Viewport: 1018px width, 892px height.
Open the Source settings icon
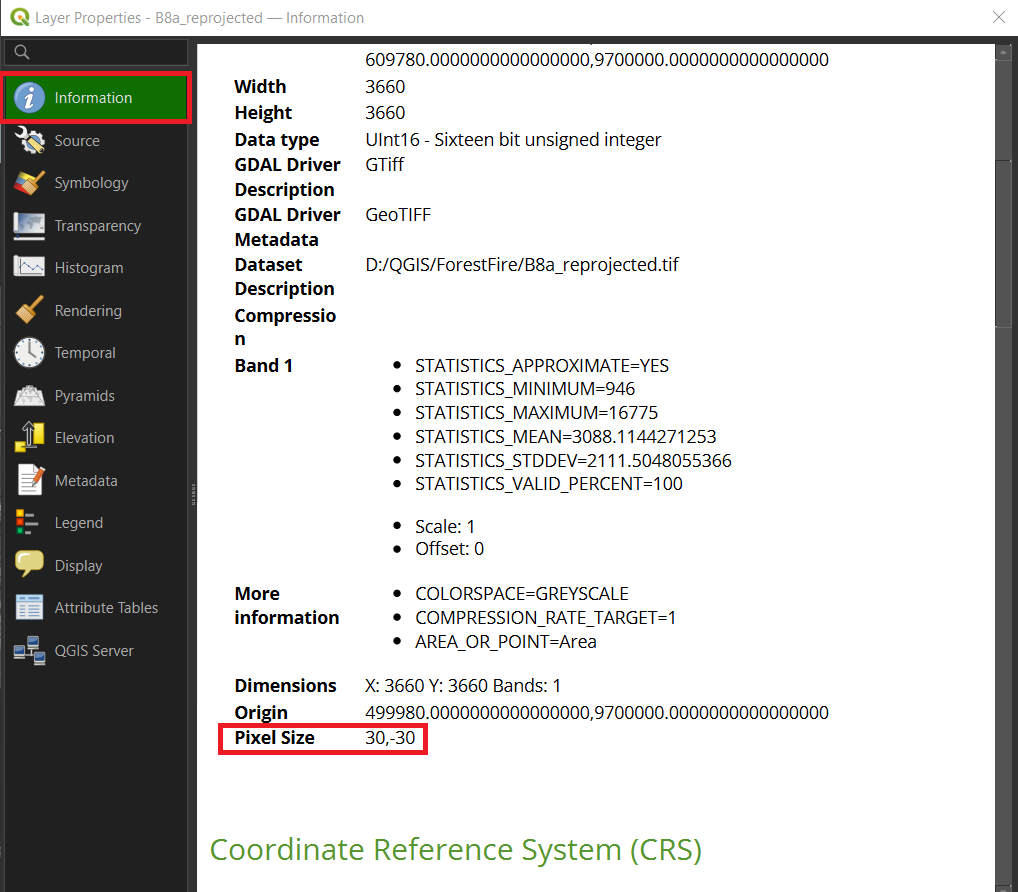(x=30, y=141)
